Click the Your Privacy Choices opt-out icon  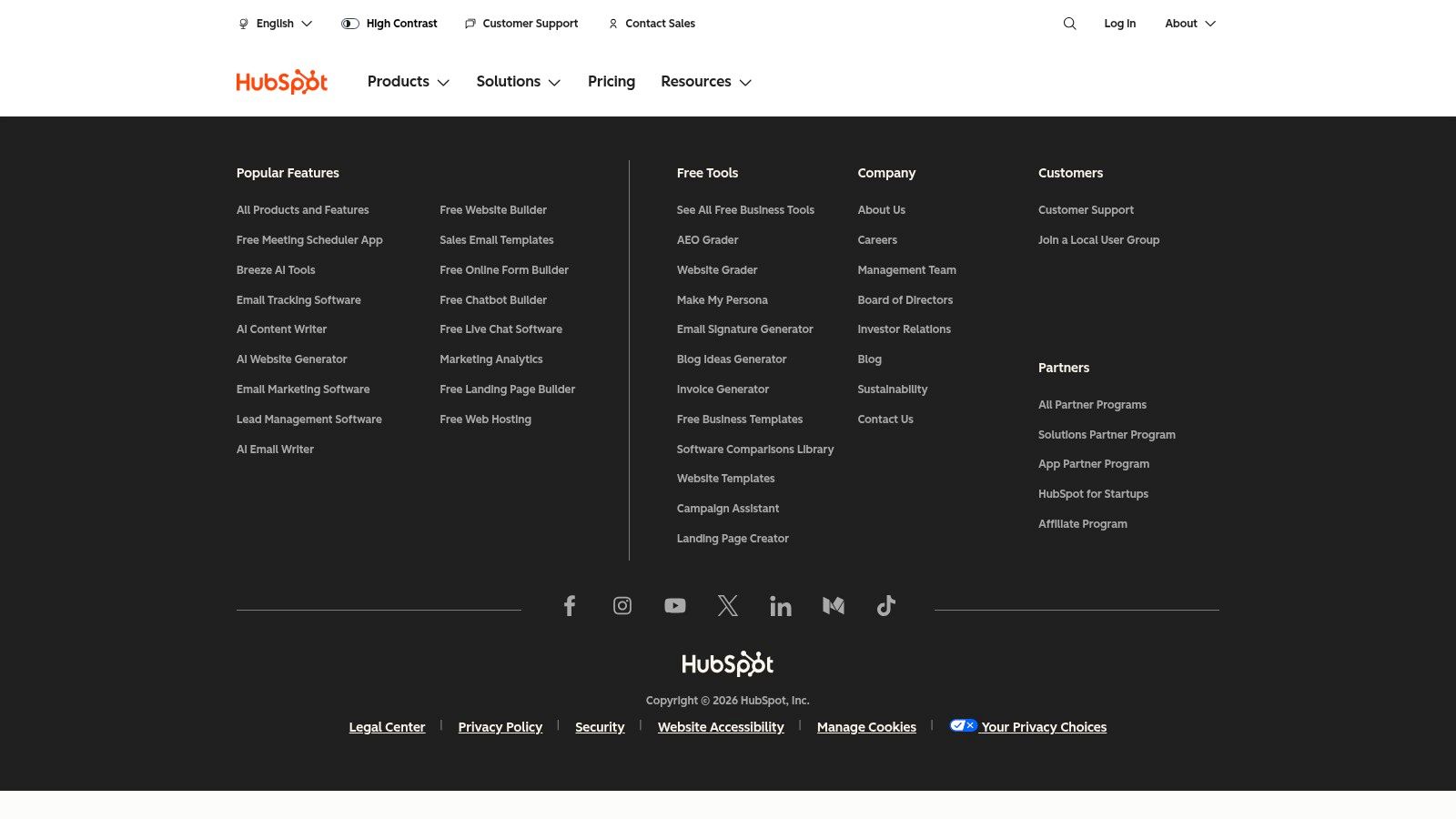964,725
